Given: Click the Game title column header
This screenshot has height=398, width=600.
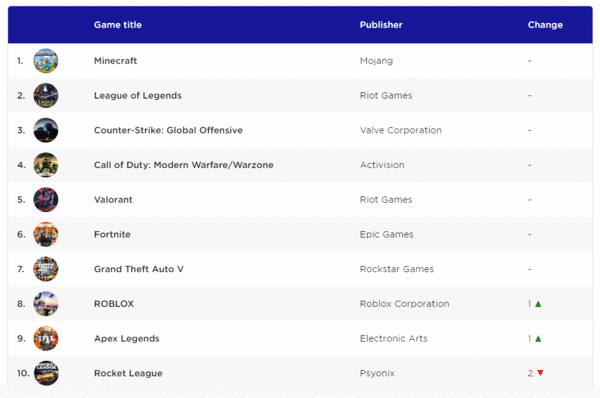Looking at the screenshot, I should (x=118, y=25).
